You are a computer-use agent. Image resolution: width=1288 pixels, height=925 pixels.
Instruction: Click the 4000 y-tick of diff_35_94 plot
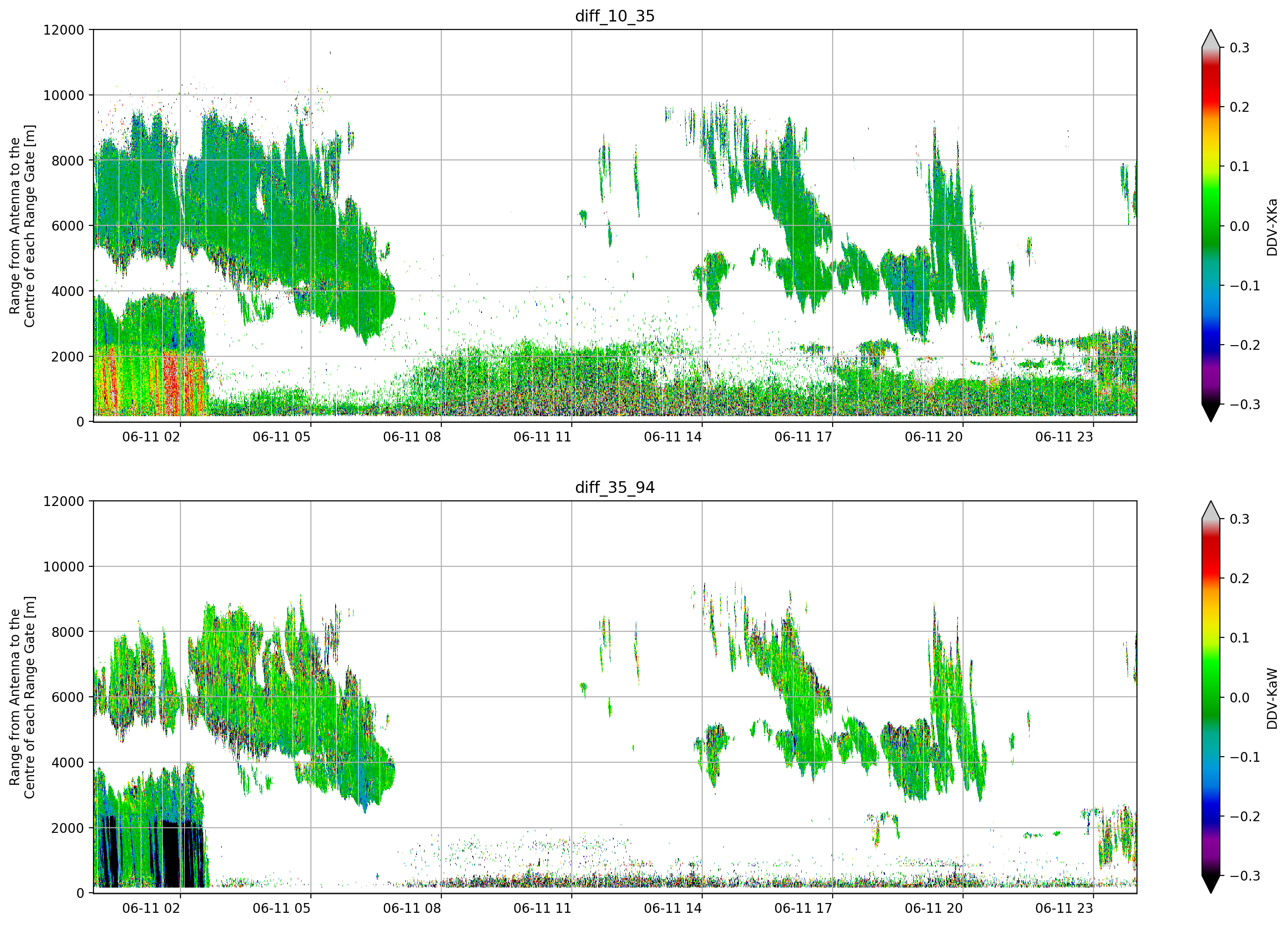pos(68,763)
